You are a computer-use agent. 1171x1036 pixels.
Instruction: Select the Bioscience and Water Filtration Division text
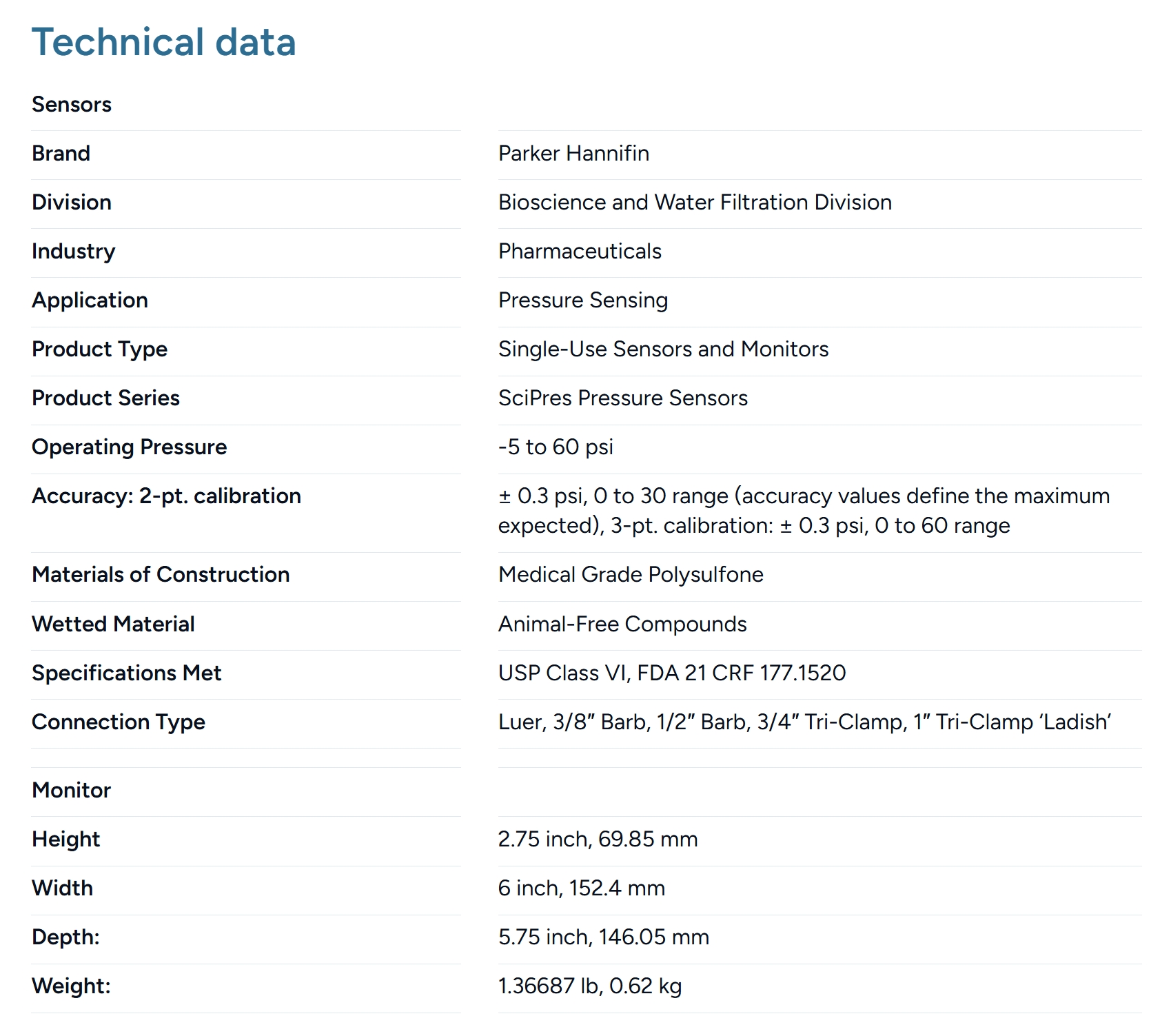click(695, 203)
